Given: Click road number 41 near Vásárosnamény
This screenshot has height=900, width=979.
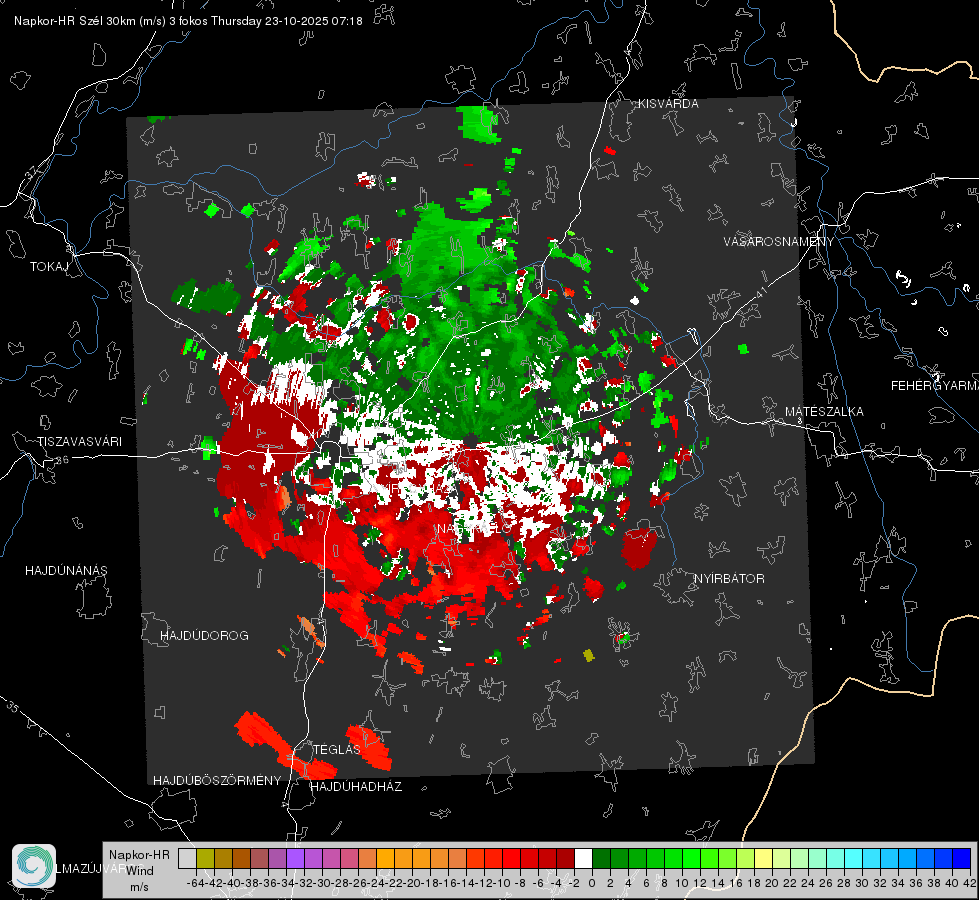Looking at the screenshot, I should [761, 292].
